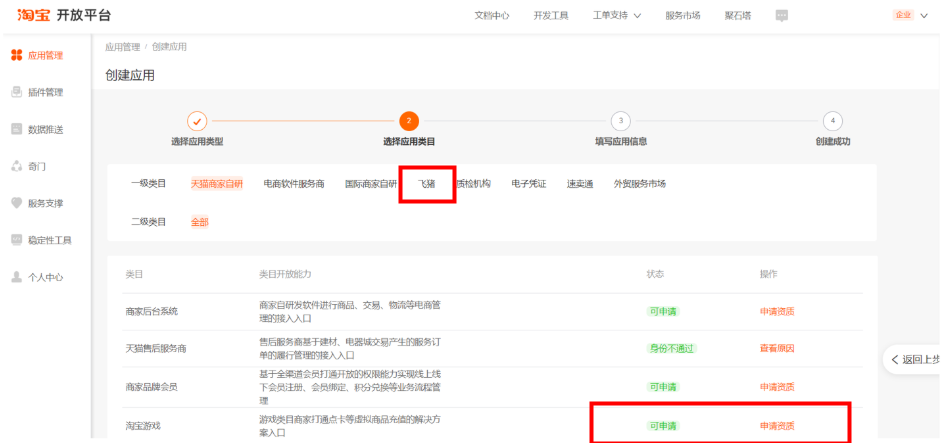Click the 应用管理 breadcrumb link

point(122,46)
